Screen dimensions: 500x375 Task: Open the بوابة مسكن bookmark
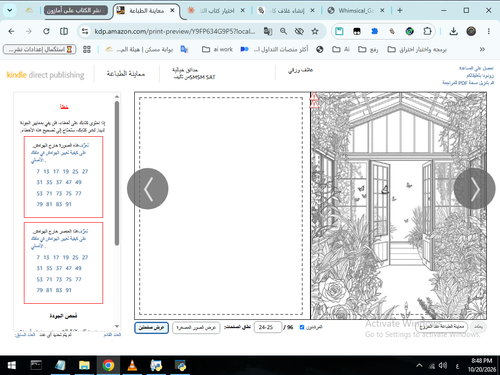[x=139, y=49]
